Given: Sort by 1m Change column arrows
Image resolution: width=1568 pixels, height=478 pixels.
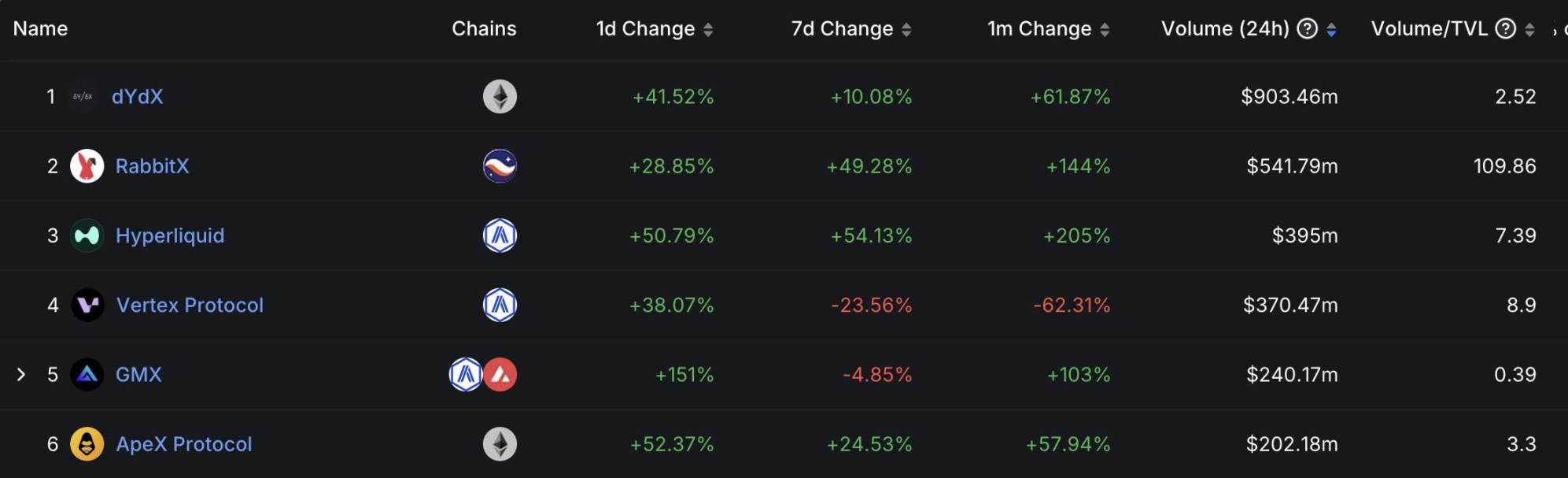Looking at the screenshot, I should tap(1105, 30).
